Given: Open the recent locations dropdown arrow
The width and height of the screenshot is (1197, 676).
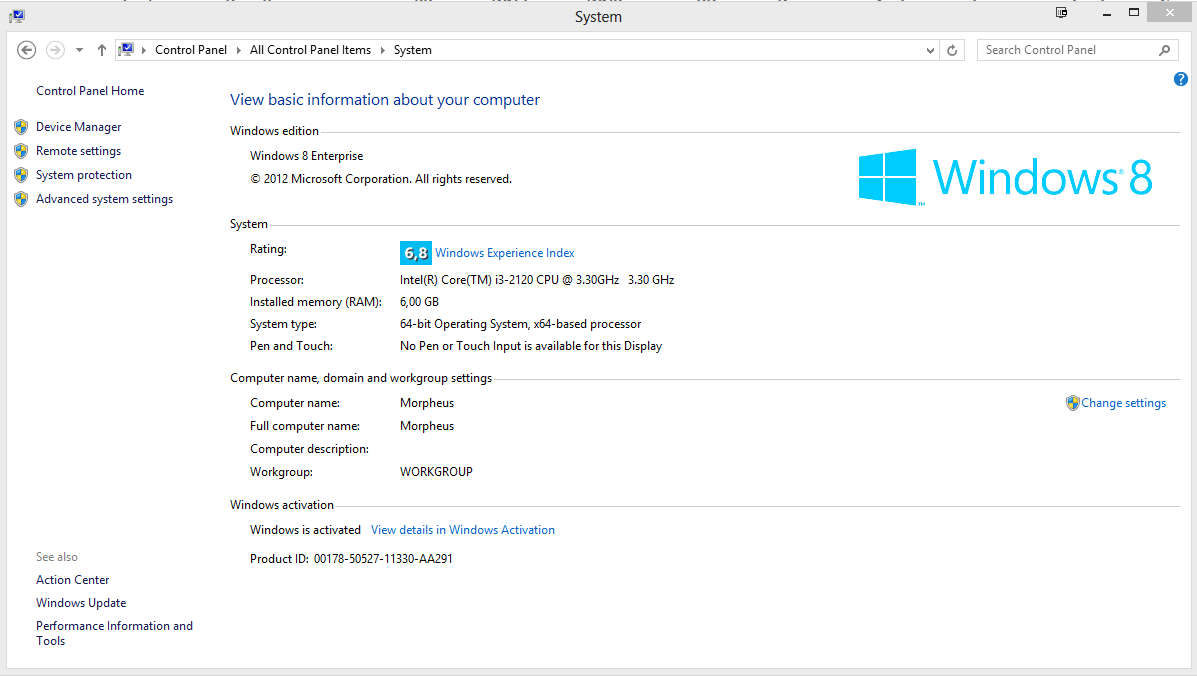Looking at the screenshot, I should pos(79,50).
